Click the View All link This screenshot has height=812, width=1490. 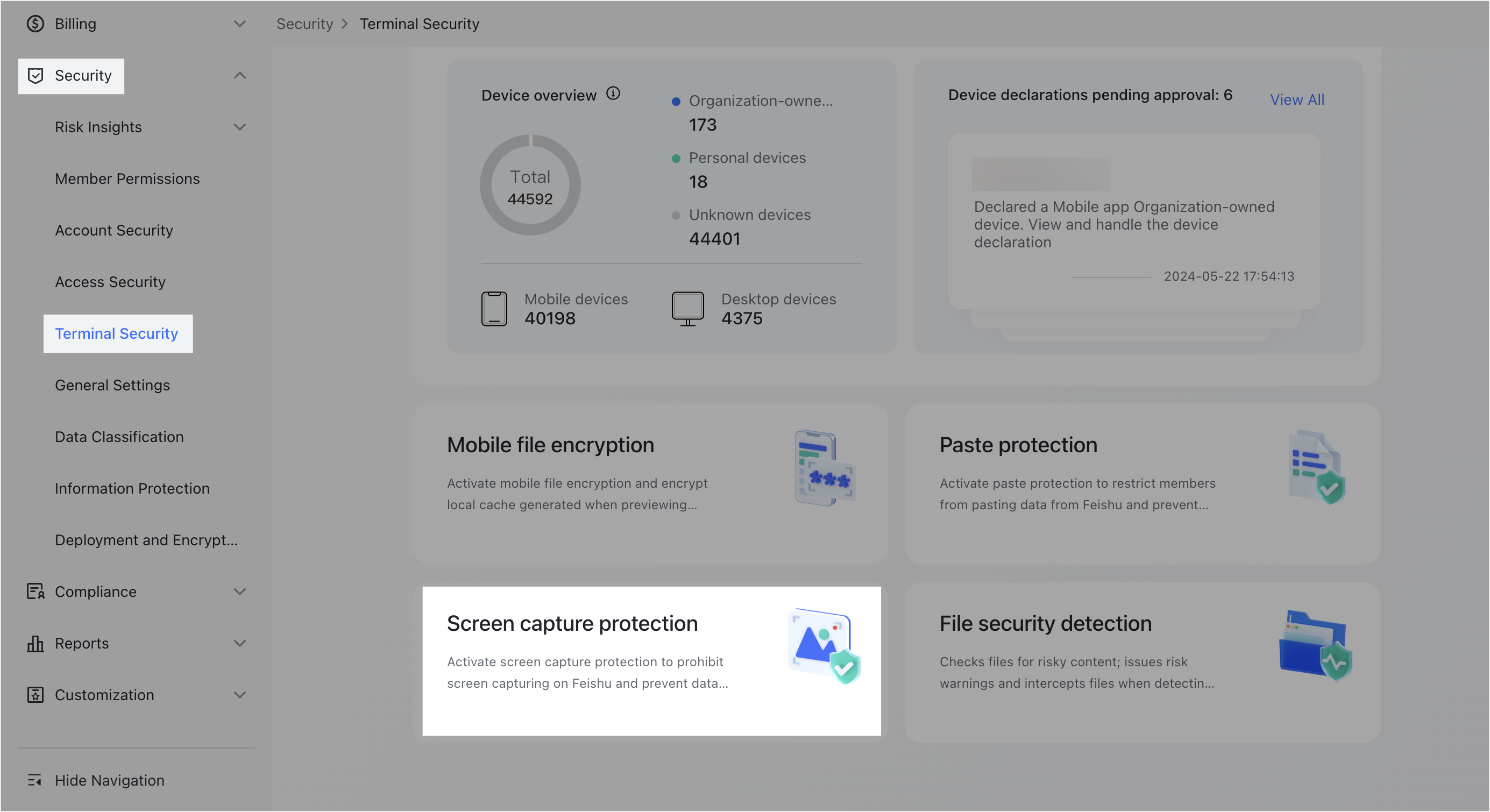coord(1297,99)
